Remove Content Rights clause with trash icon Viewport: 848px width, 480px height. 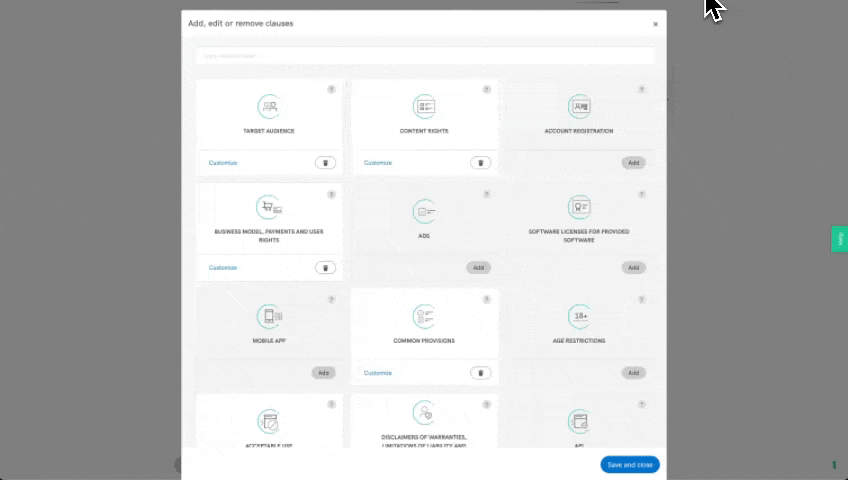(480, 162)
